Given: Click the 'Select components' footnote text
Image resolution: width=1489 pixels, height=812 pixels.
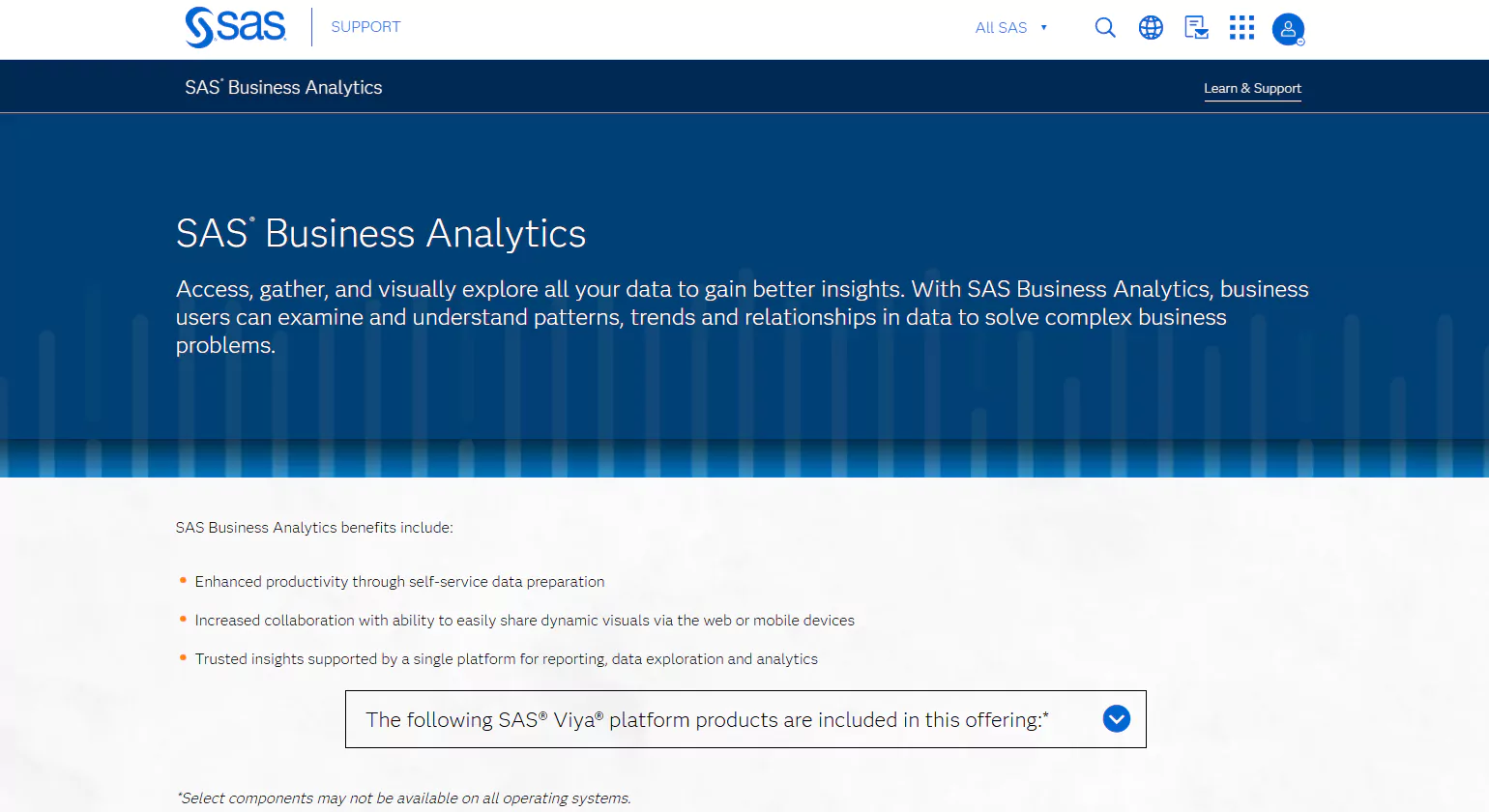Looking at the screenshot, I should coord(403,798).
